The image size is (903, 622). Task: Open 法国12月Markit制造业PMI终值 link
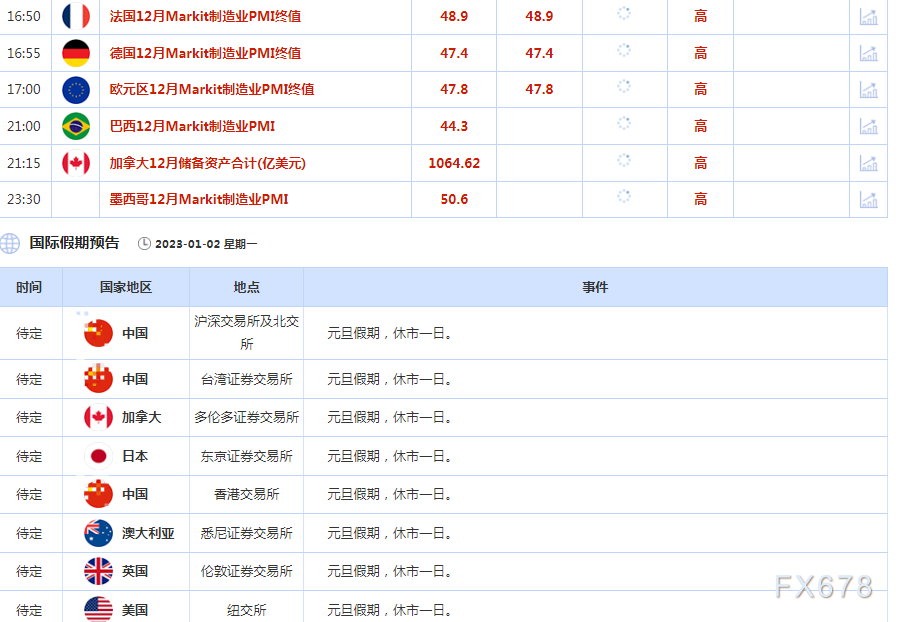[x=205, y=16]
